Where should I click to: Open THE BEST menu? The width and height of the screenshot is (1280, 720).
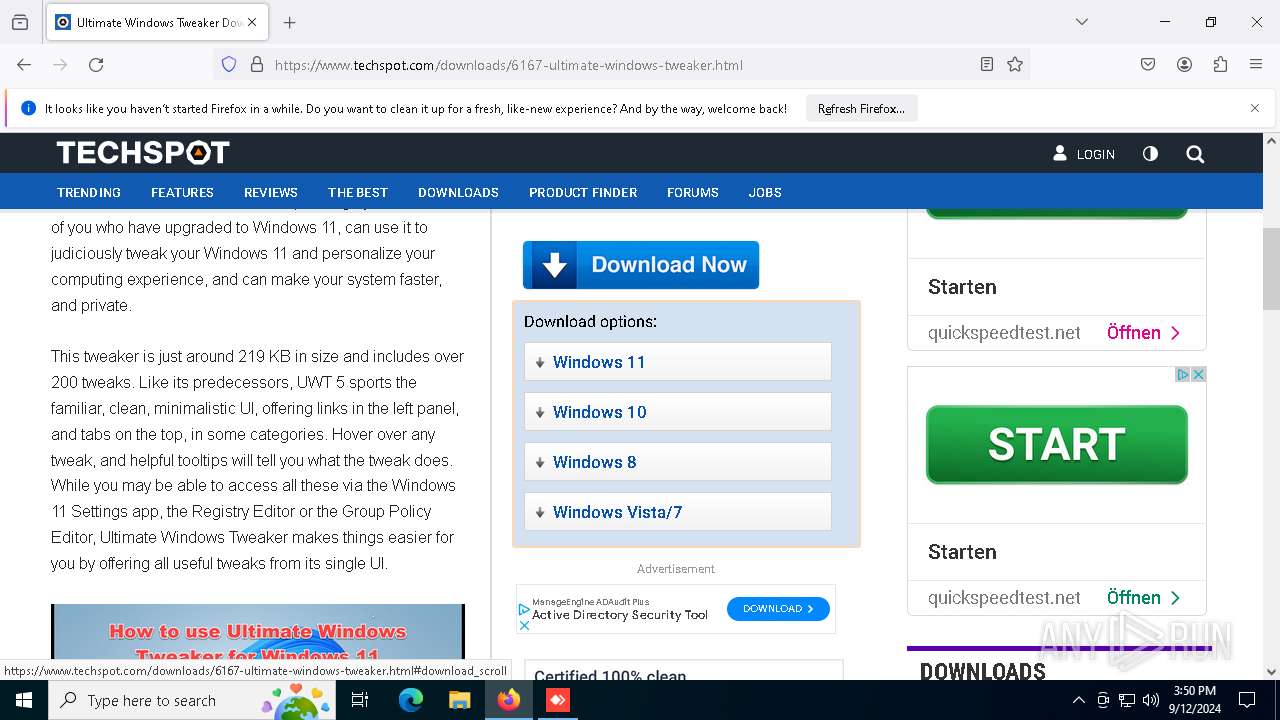click(x=358, y=192)
